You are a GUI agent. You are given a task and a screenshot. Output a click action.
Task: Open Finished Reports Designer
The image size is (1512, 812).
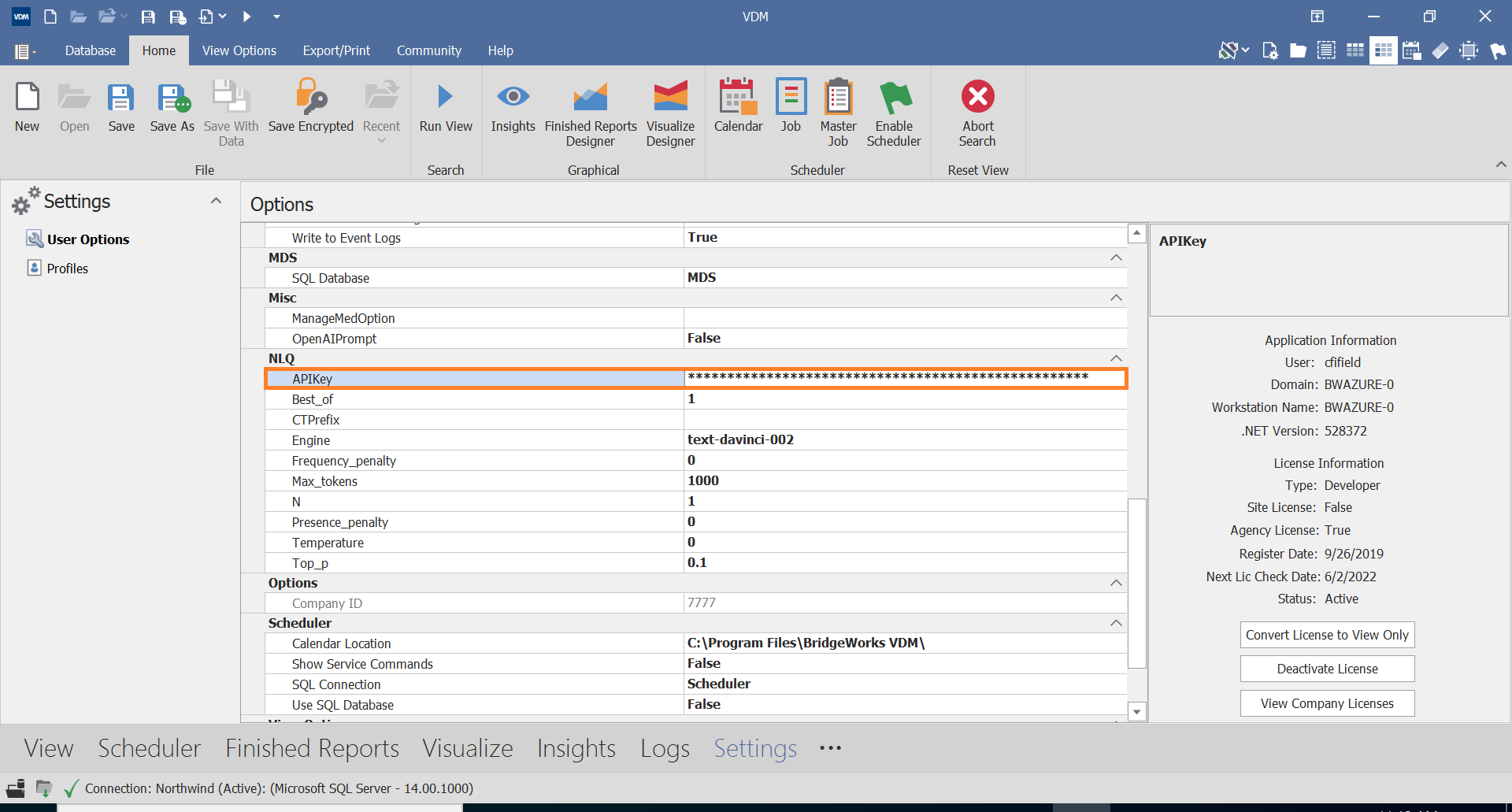click(x=591, y=114)
